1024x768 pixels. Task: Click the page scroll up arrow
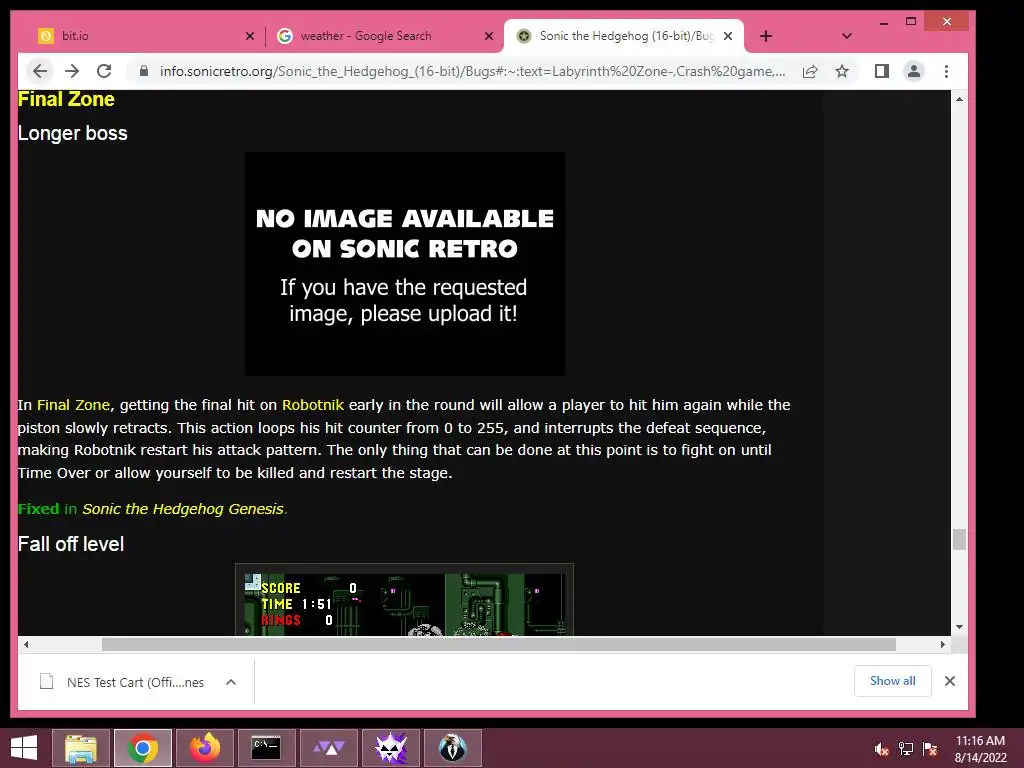(x=959, y=99)
